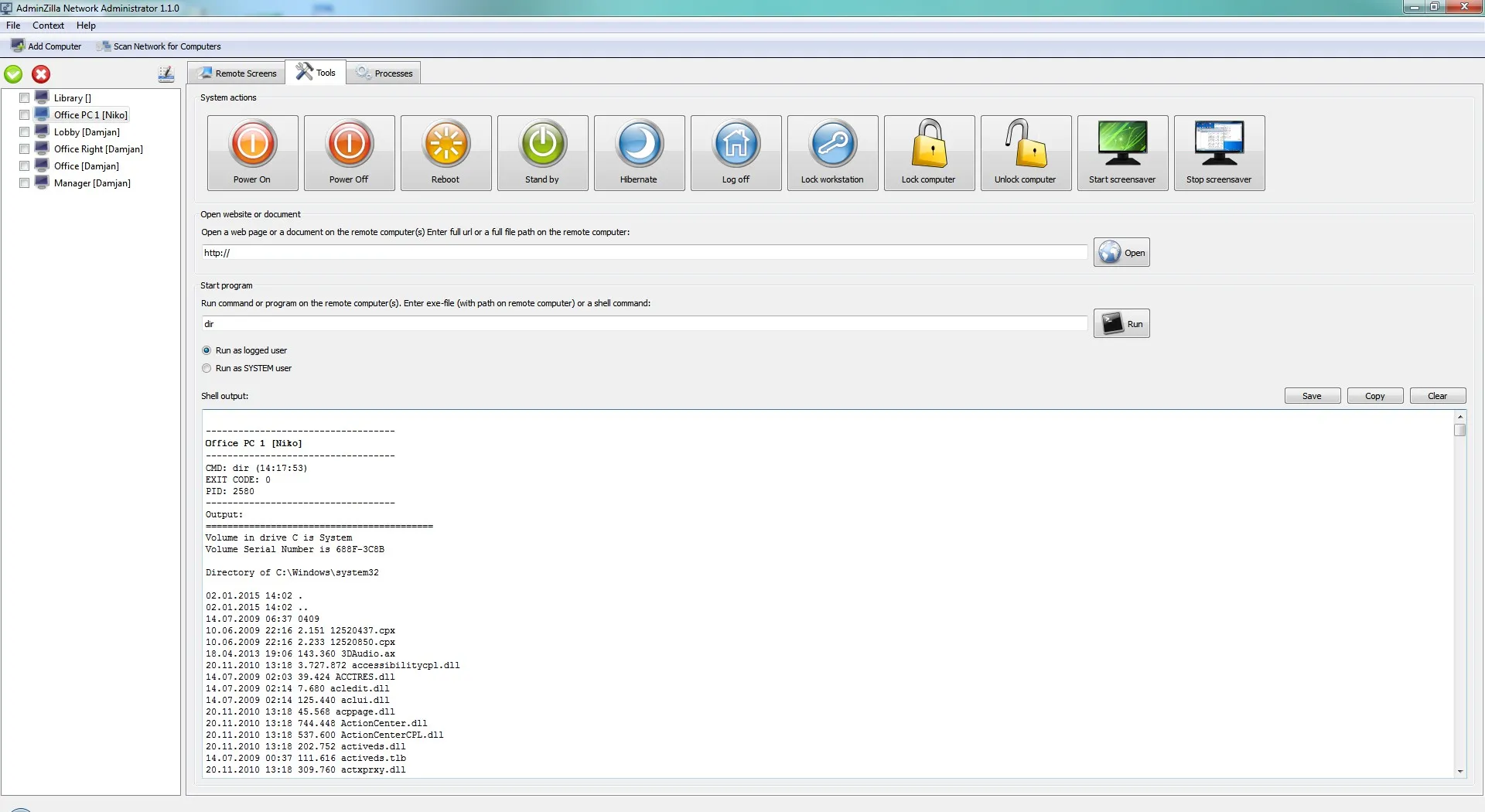Check the Lobby [Damjan] checkbox
The image size is (1485, 812).
[25, 132]
